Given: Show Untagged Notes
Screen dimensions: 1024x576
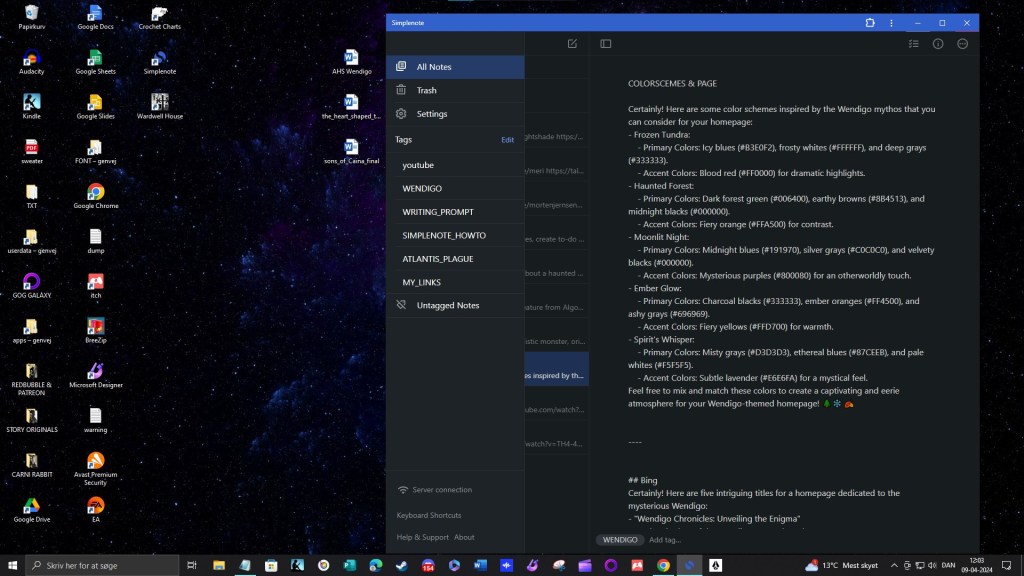Looking at the screenshot, I should pos(447,305).
